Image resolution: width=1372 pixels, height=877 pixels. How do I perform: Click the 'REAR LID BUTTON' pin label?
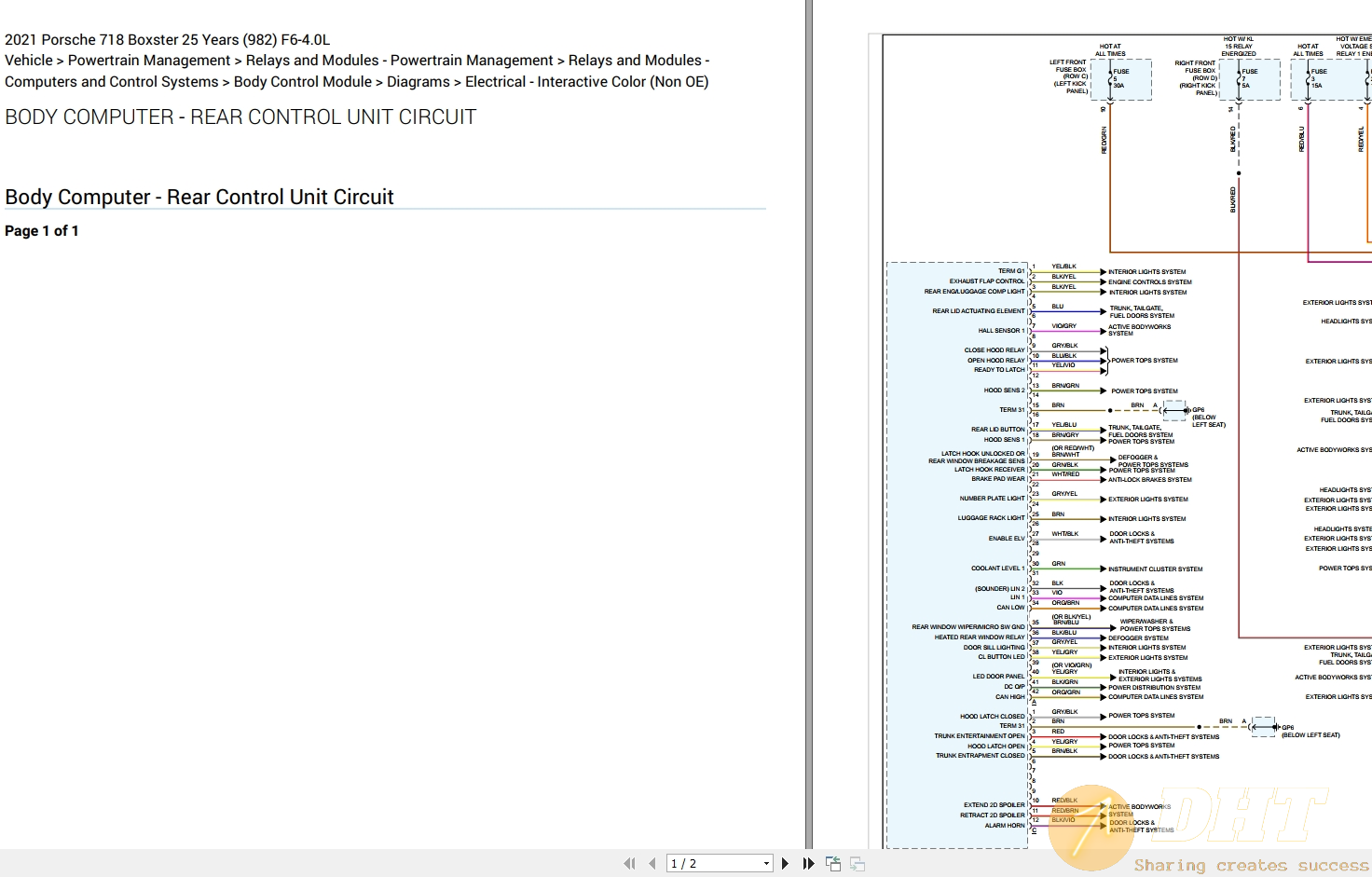point(997,430)
